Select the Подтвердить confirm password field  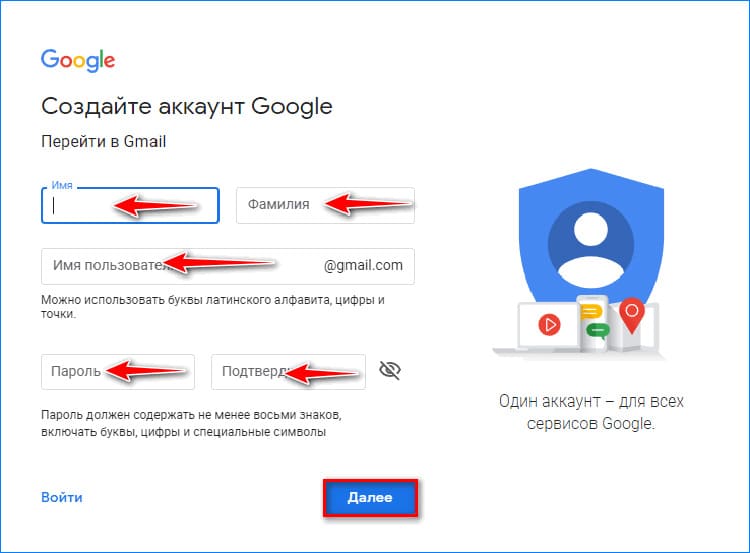pyautogui.click(x=288, y=372)
